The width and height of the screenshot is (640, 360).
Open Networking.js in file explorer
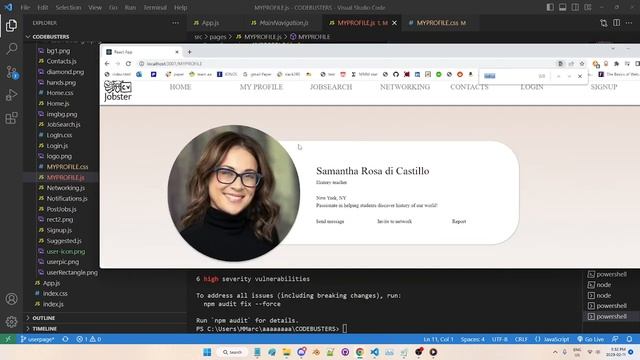65,188
